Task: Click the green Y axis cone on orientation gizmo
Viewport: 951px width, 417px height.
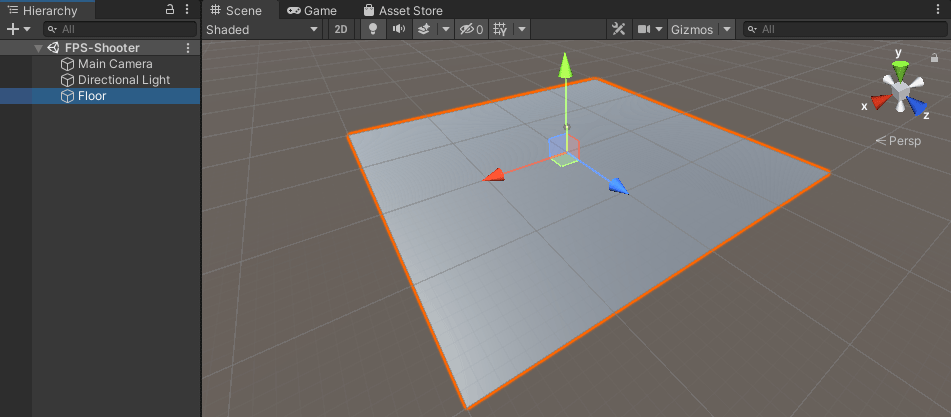Action: [901, 69]
